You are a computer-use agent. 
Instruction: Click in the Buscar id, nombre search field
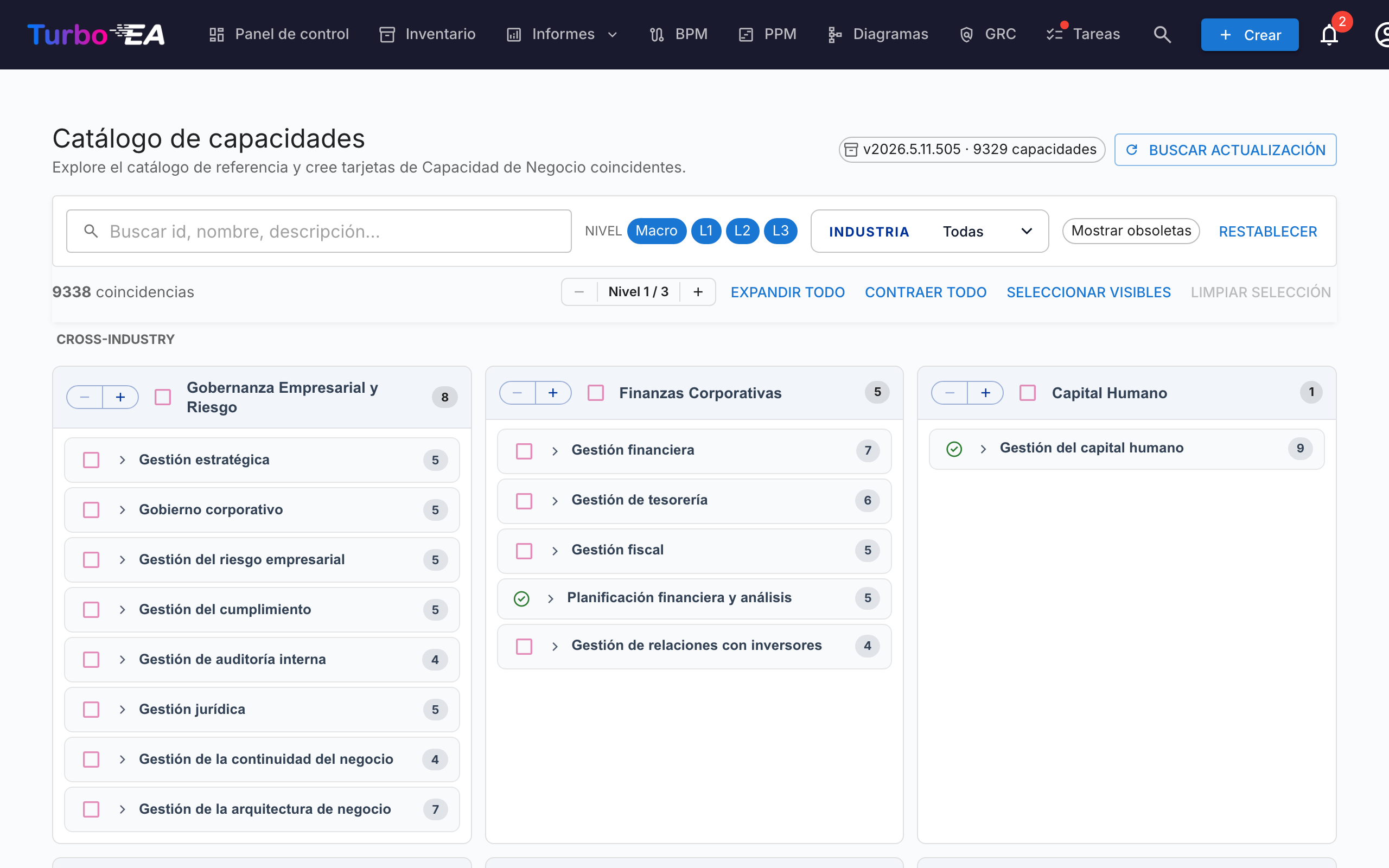[318, 231]
